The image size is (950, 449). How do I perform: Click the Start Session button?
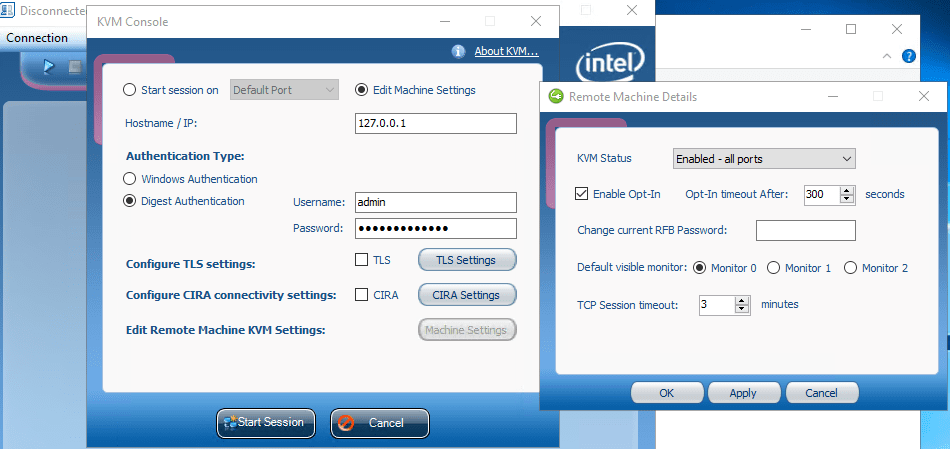tap(267, 422)
